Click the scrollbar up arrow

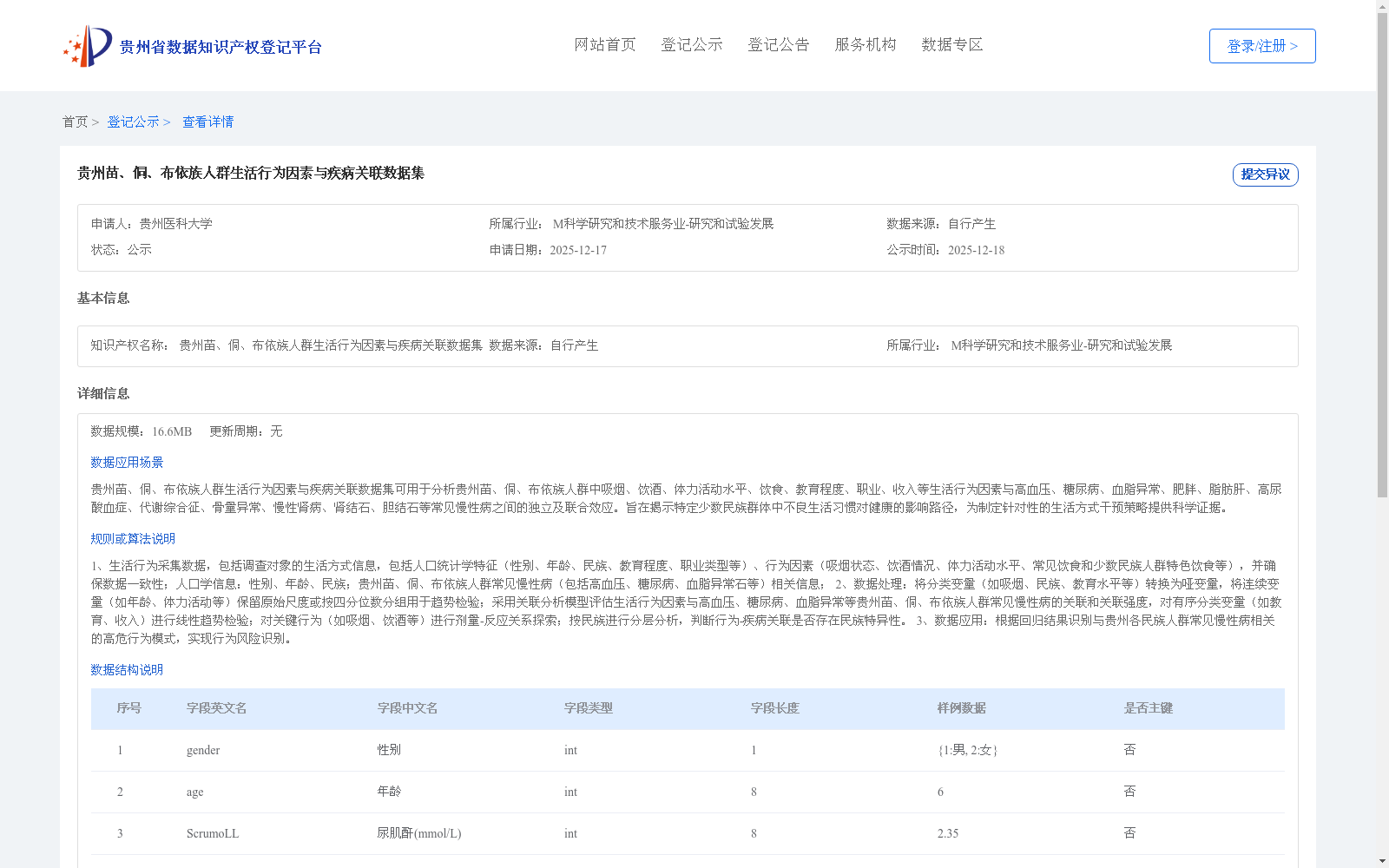1382,6
